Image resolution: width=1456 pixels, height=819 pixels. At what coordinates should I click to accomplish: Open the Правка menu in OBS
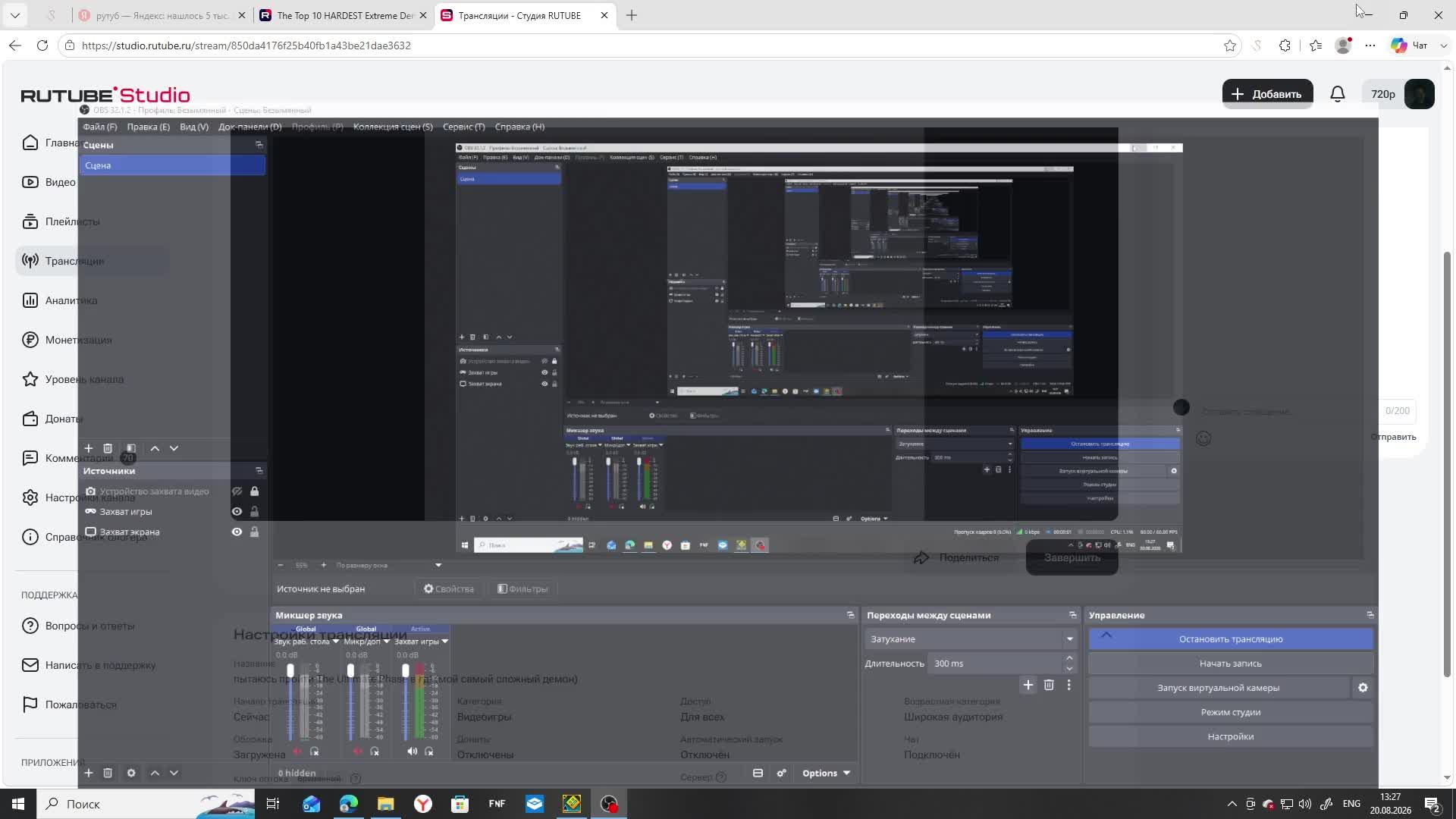point(149,127)
